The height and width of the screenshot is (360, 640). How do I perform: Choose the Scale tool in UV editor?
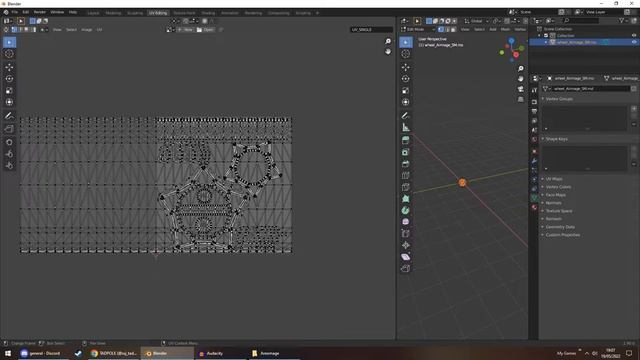pos(9,91)
